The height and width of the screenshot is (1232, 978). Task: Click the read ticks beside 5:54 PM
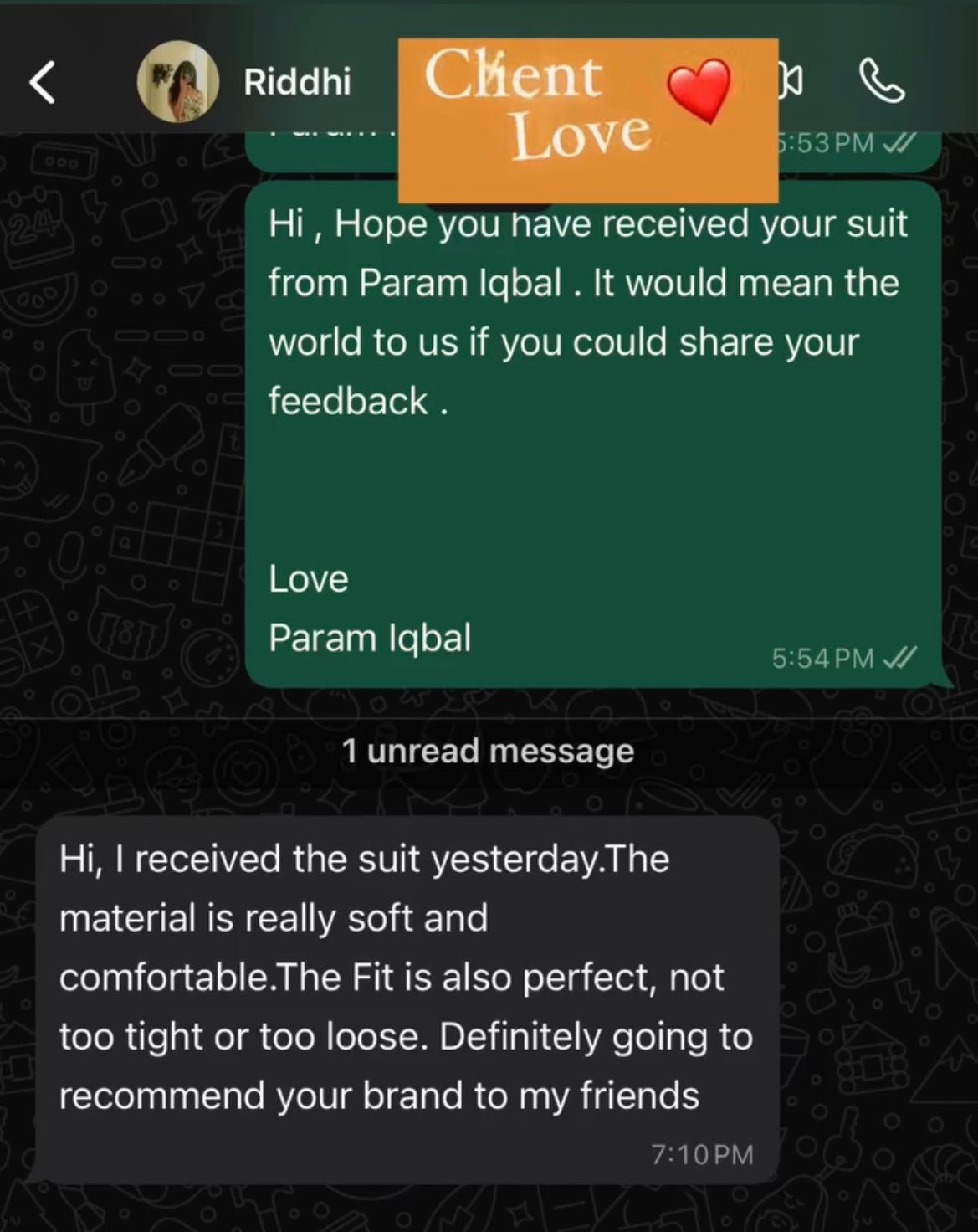(x=900, y=658)
